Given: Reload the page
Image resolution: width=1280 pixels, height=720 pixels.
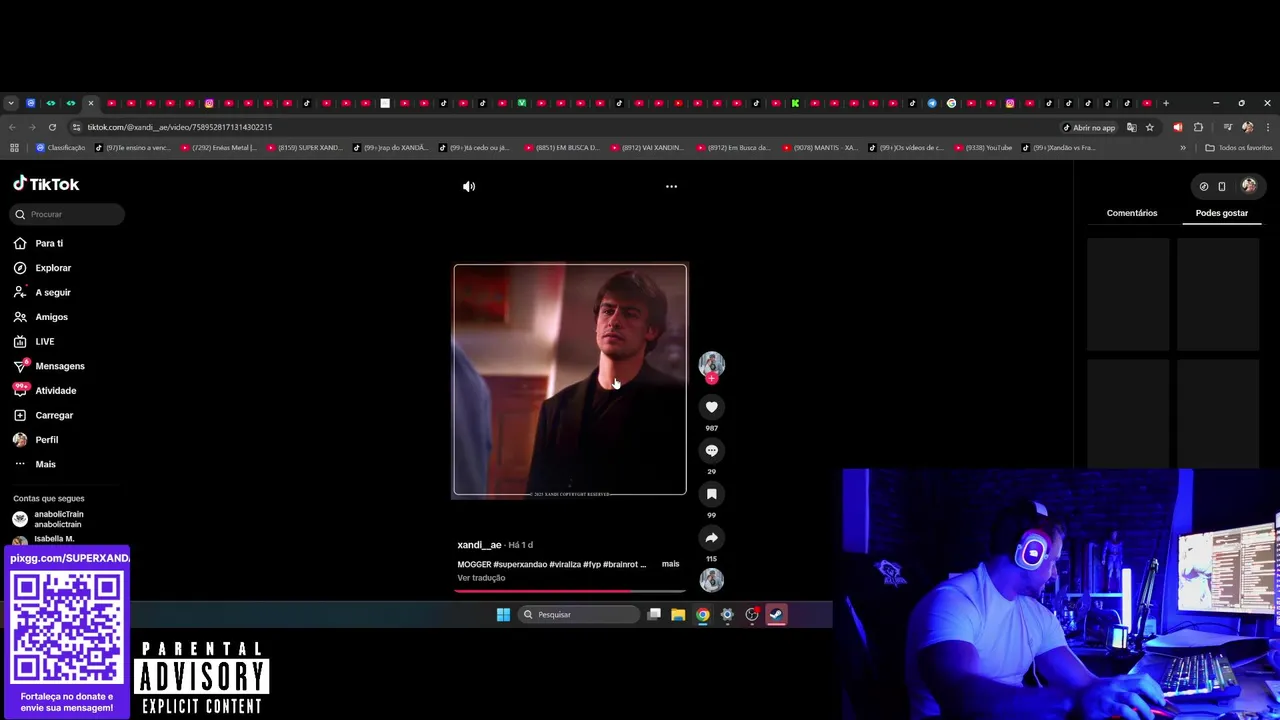Looking at the screenshot, I should click(x=52, y=127).
